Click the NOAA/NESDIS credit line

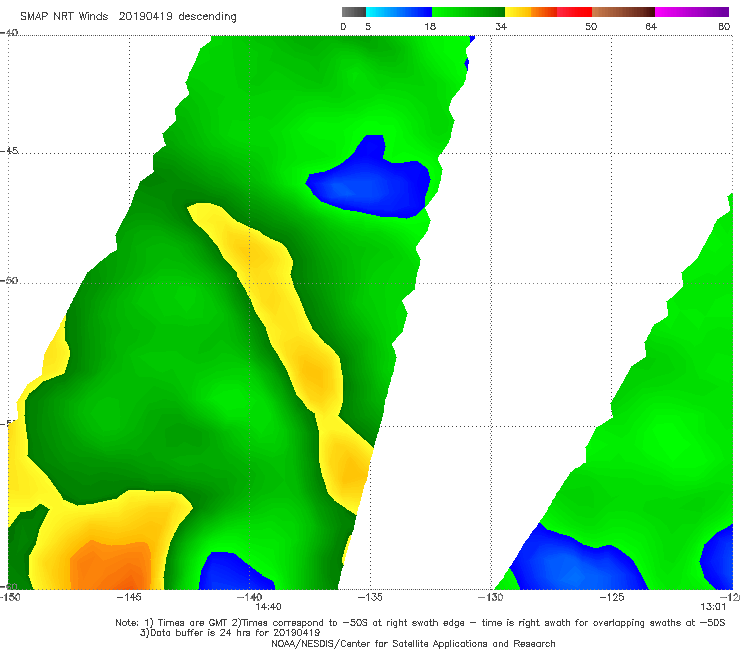click(413, 644)
